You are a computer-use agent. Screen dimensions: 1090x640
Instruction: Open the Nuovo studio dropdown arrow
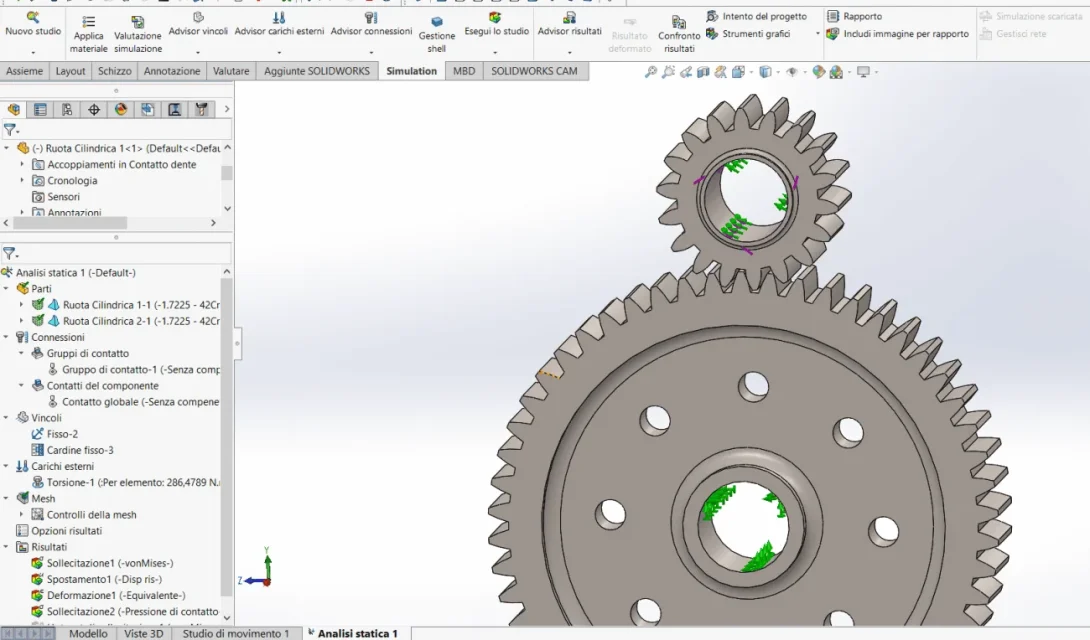click(x=33, y=52)
